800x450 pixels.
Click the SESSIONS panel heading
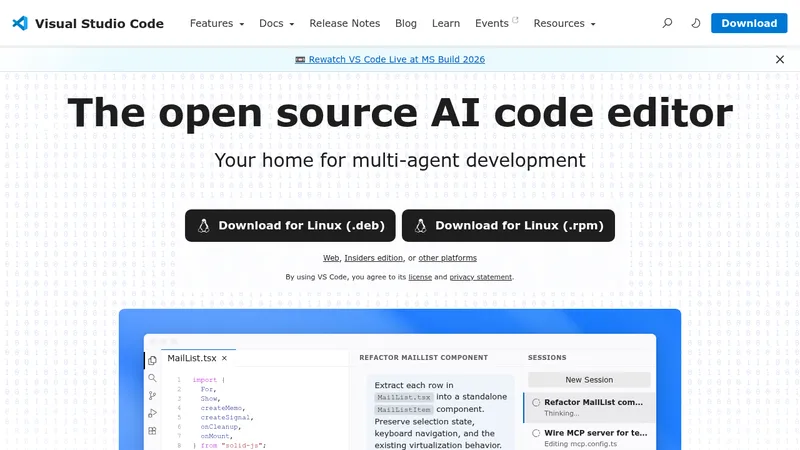point(547,358)
